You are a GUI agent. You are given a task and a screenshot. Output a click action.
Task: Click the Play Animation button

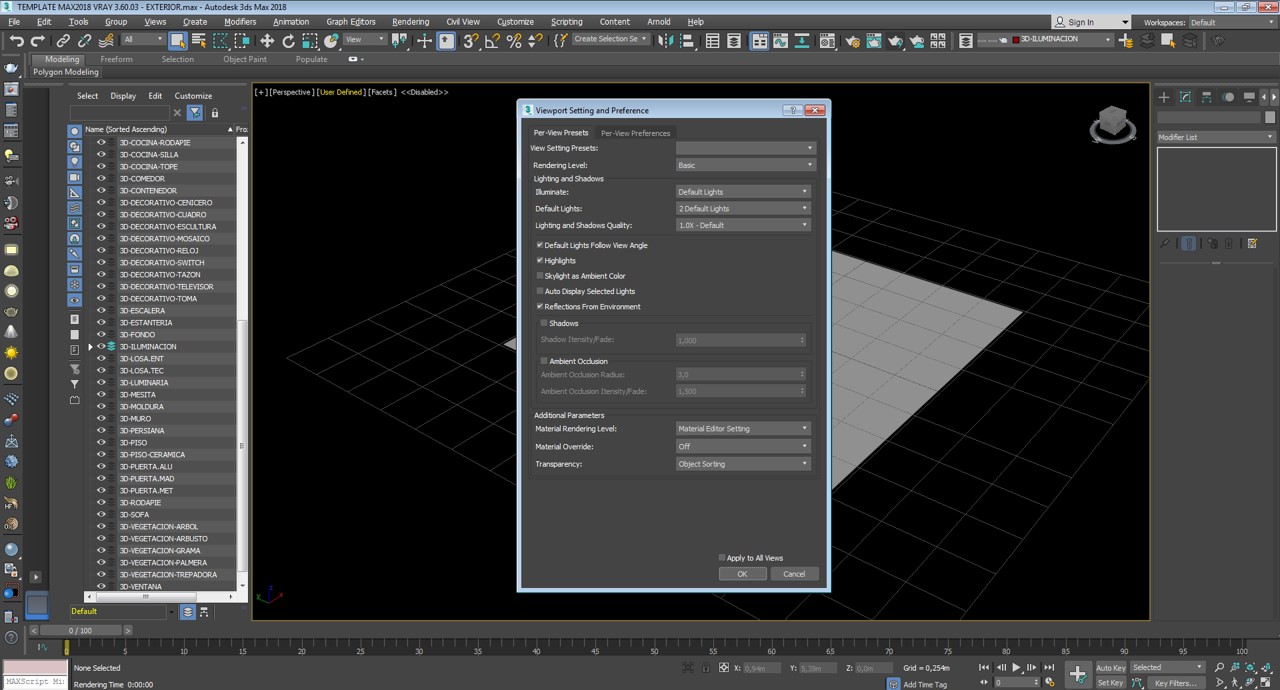pos(1016,667)
